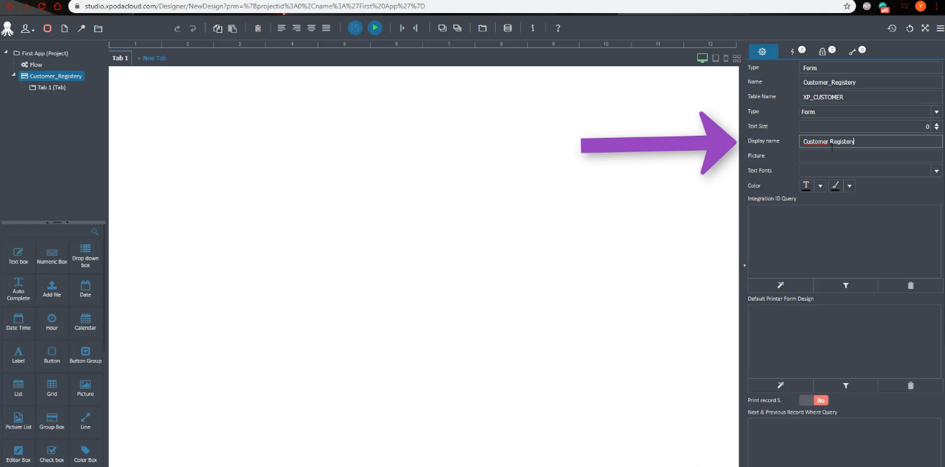Open the help question mark icon
The image size is (945, 467).
(558, 28)
